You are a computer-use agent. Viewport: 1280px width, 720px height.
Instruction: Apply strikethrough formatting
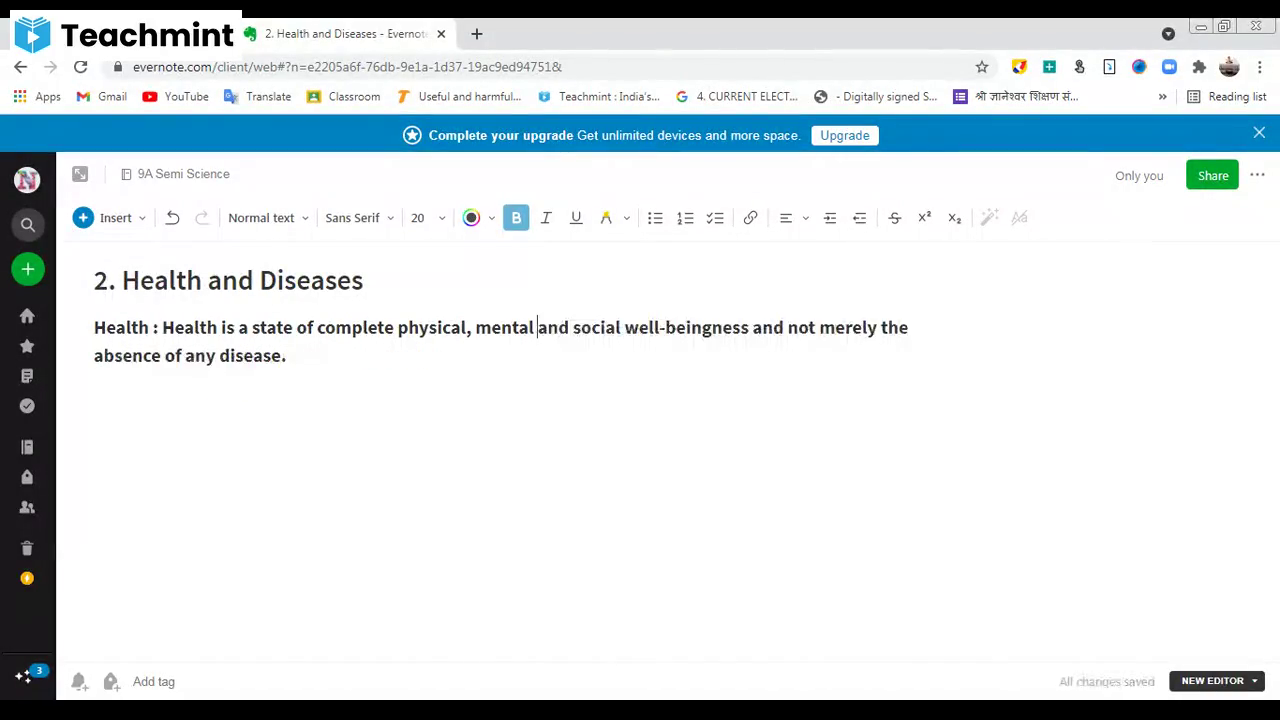click(x=894, y=217)
